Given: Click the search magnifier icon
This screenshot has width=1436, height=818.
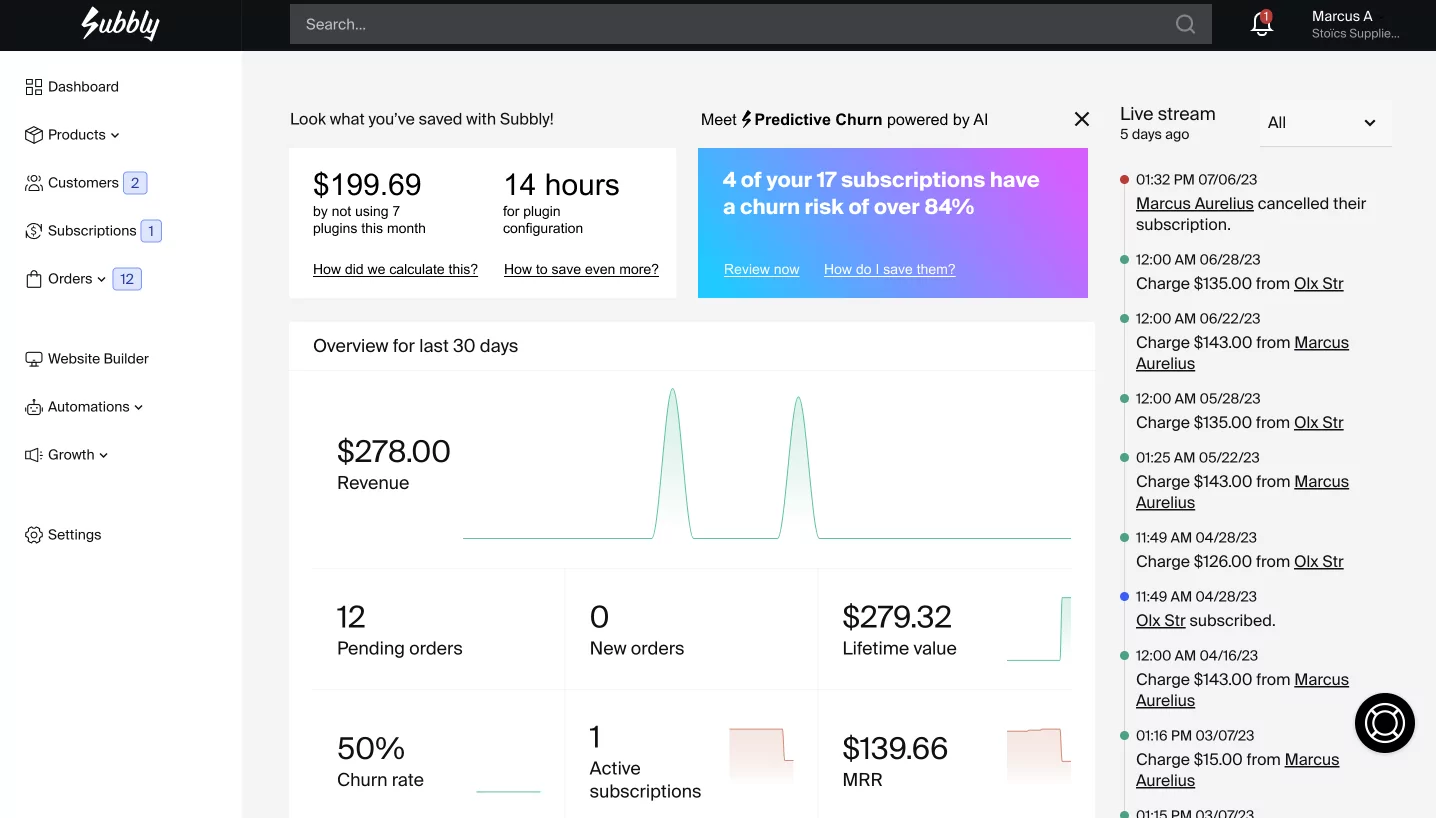Looking at the screenshot, I should click(1185, 25).
